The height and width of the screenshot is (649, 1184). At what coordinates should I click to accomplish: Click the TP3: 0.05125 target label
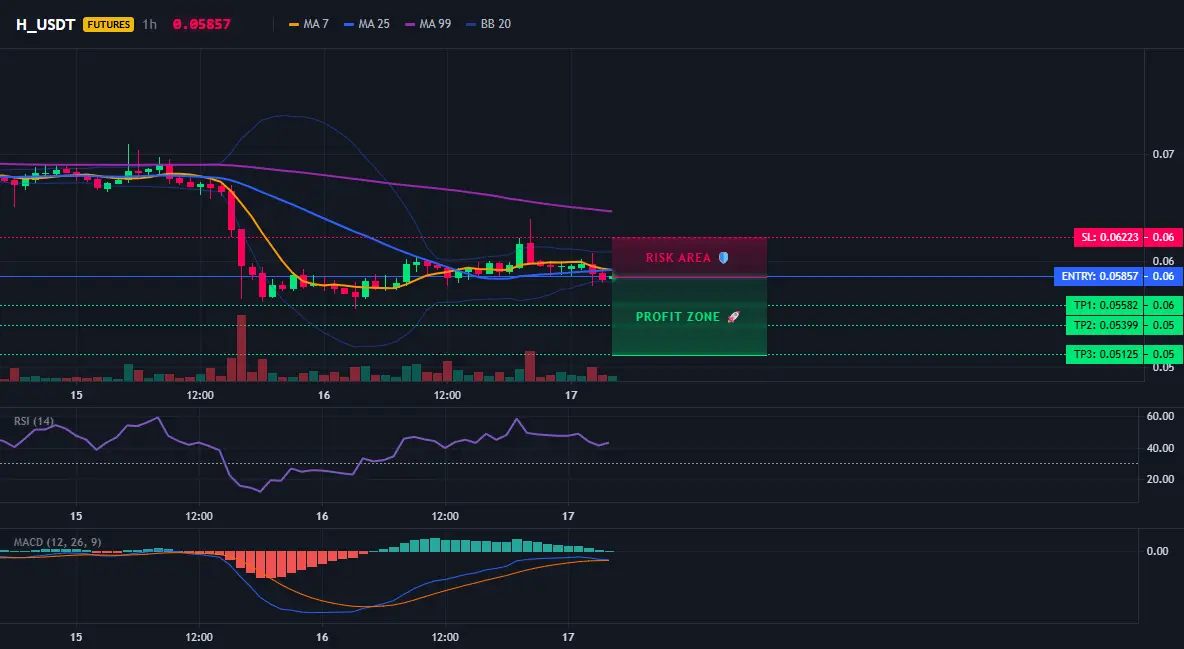click(1105, 354)
